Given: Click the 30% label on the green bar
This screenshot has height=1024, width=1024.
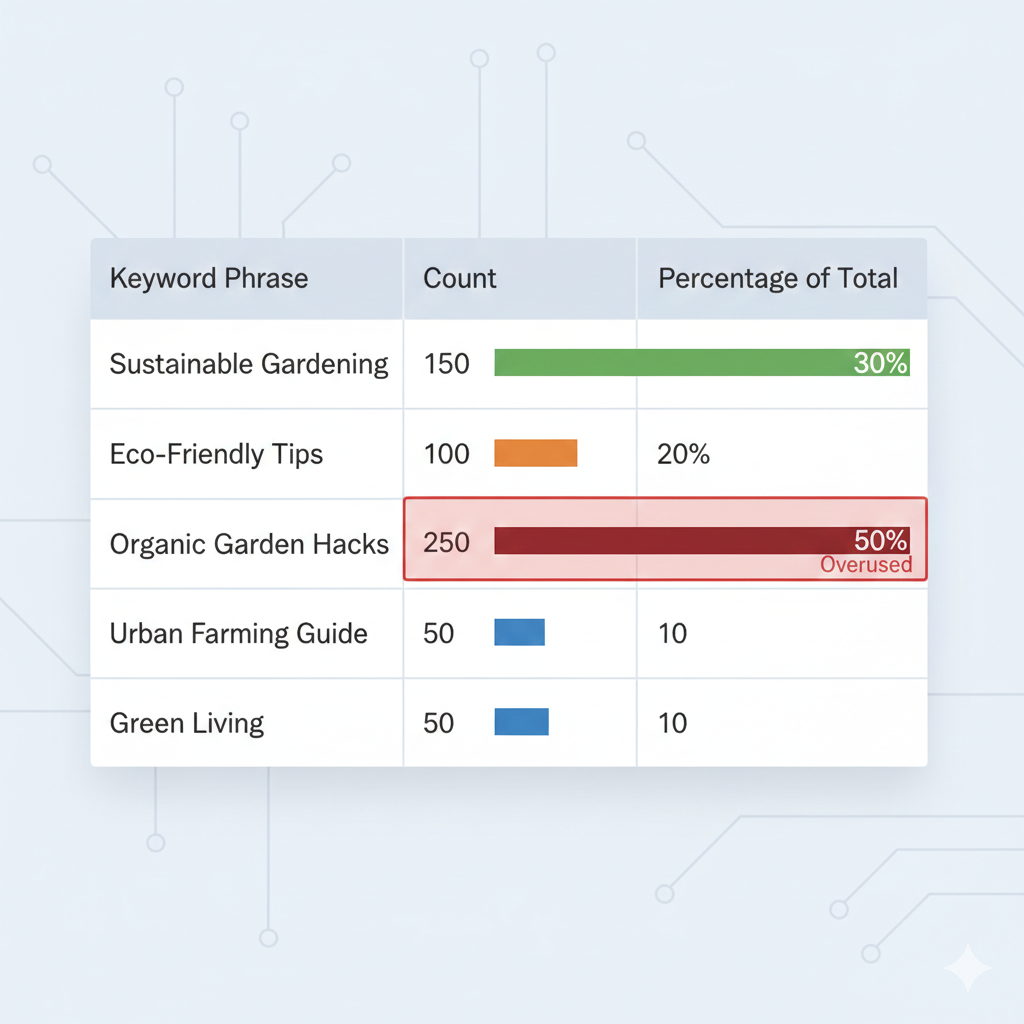Looking at the screenshot, I should 880,364.
